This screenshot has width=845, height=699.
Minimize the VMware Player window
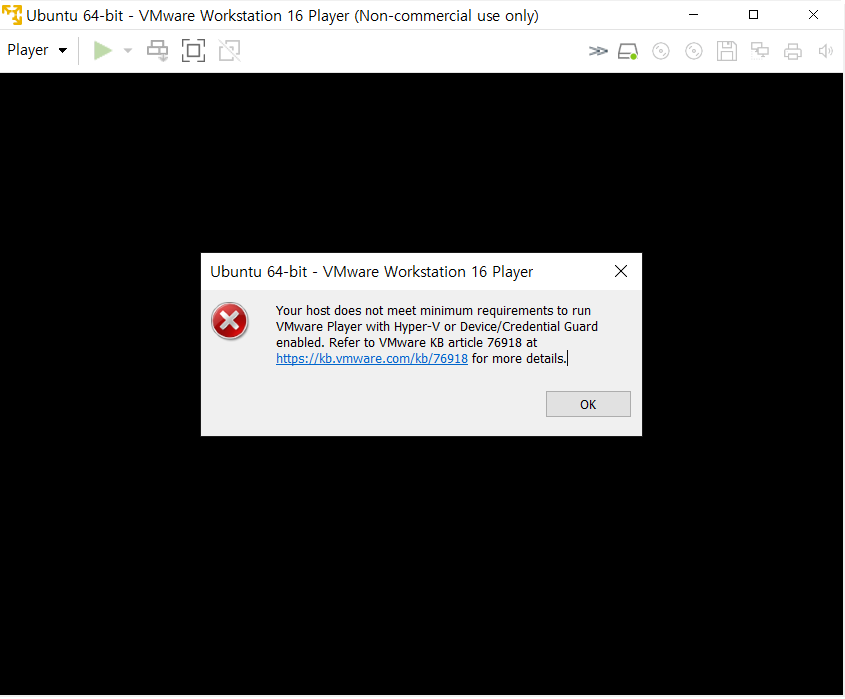[694, 15]
